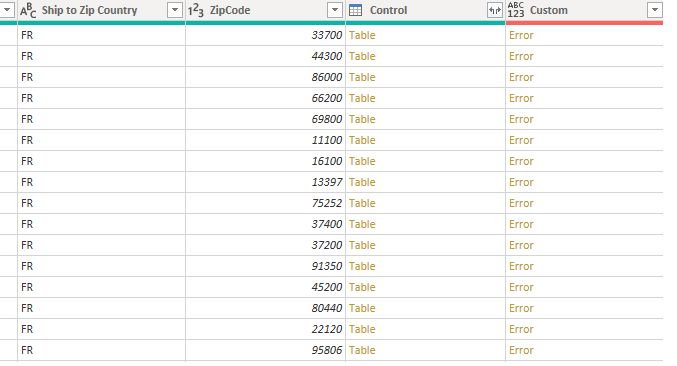The width and height of the screenshot is (677, 366).
Task: View the Error in row 22120
Action: coord(521,329)
